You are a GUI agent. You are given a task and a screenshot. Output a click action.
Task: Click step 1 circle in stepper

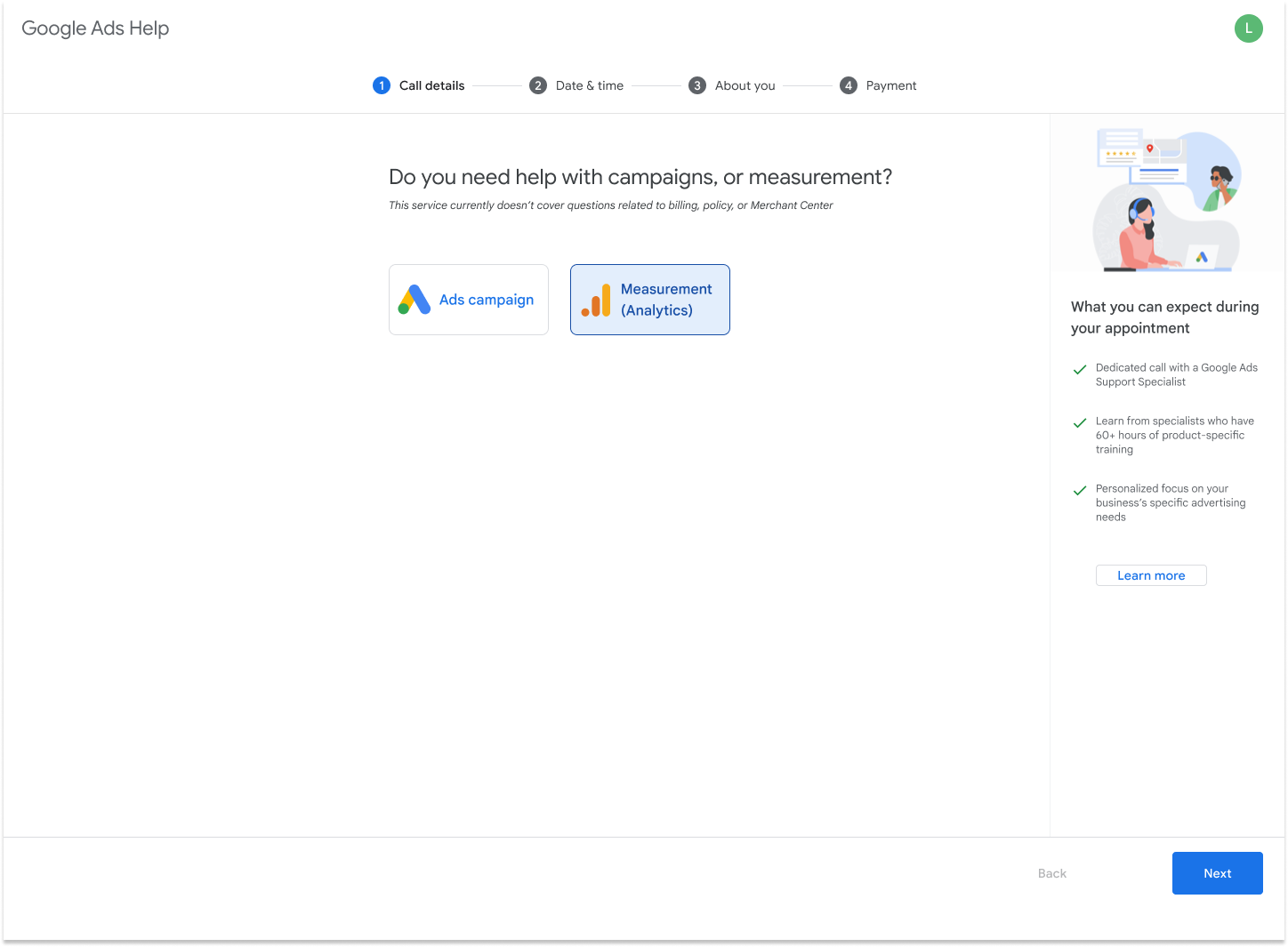[x=382, y=85]
